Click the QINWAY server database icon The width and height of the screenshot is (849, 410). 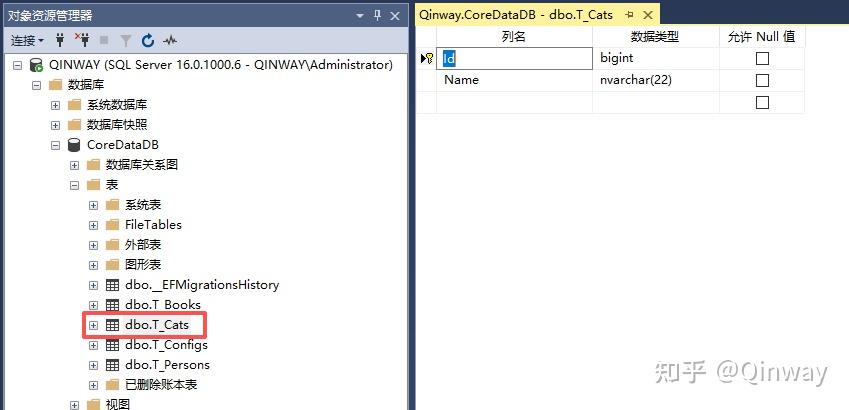click(36, 65)
